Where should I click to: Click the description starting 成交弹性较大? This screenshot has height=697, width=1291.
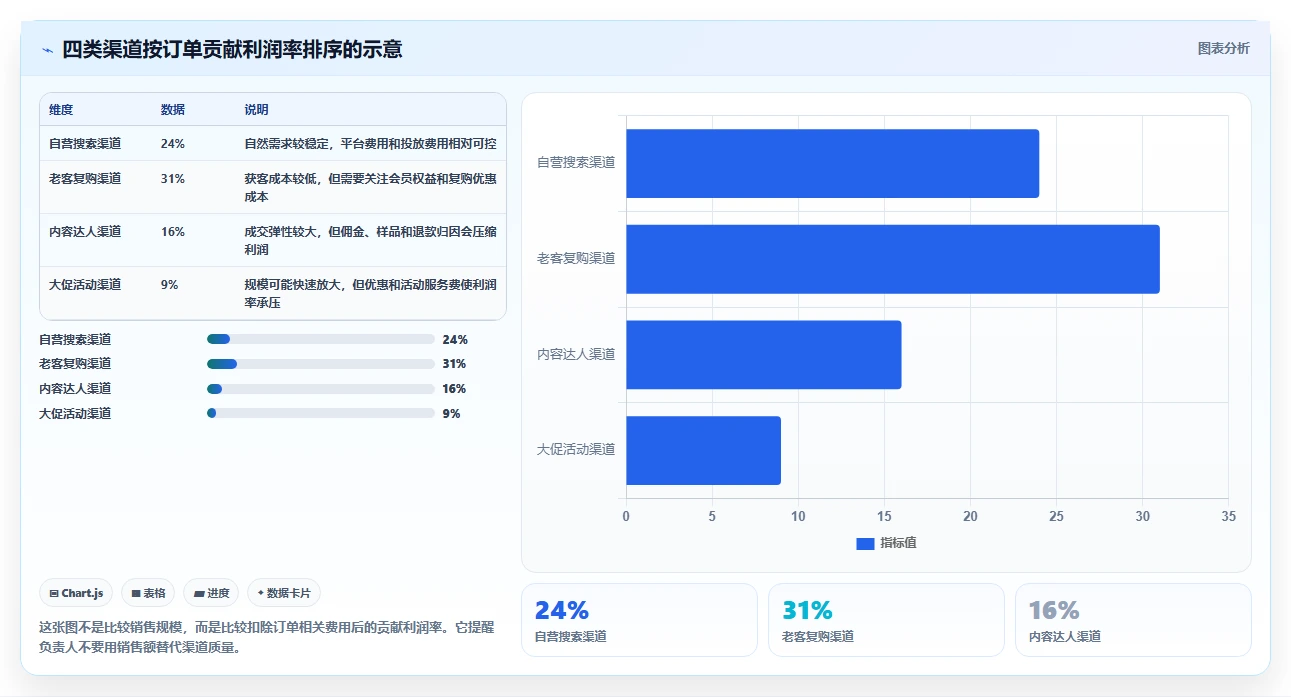[371, 241]
